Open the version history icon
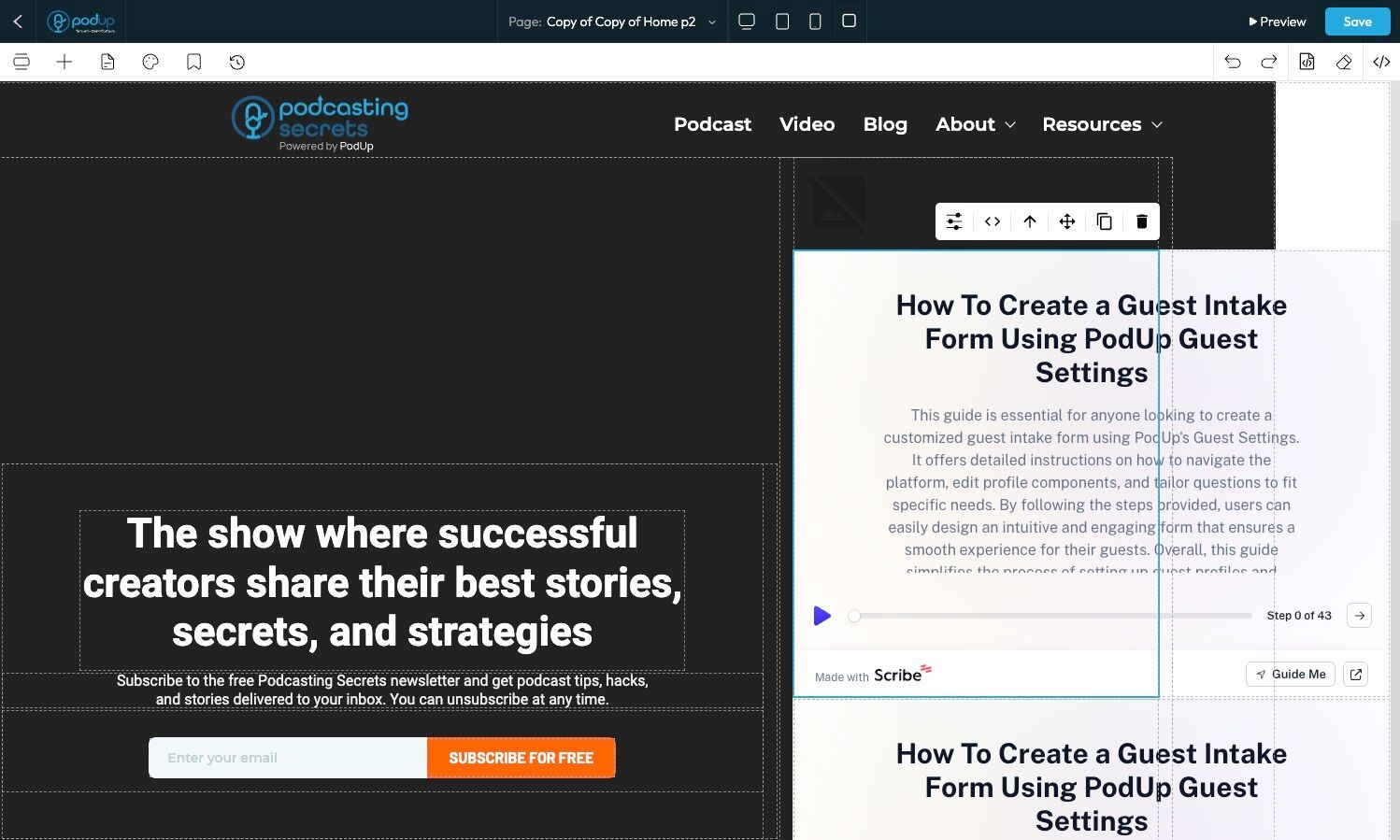Image resolution: width=1400 pixels, height=840 pixels. (x=237, y=63)
